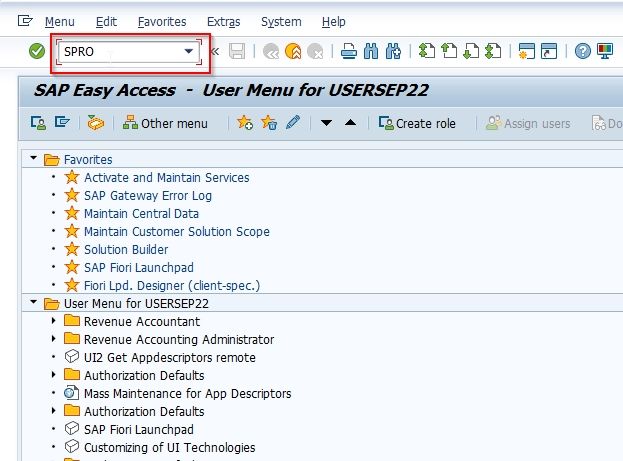
Task: Select UI2 Get Appdescriptors remote item
Action: [x=170, y=357]
